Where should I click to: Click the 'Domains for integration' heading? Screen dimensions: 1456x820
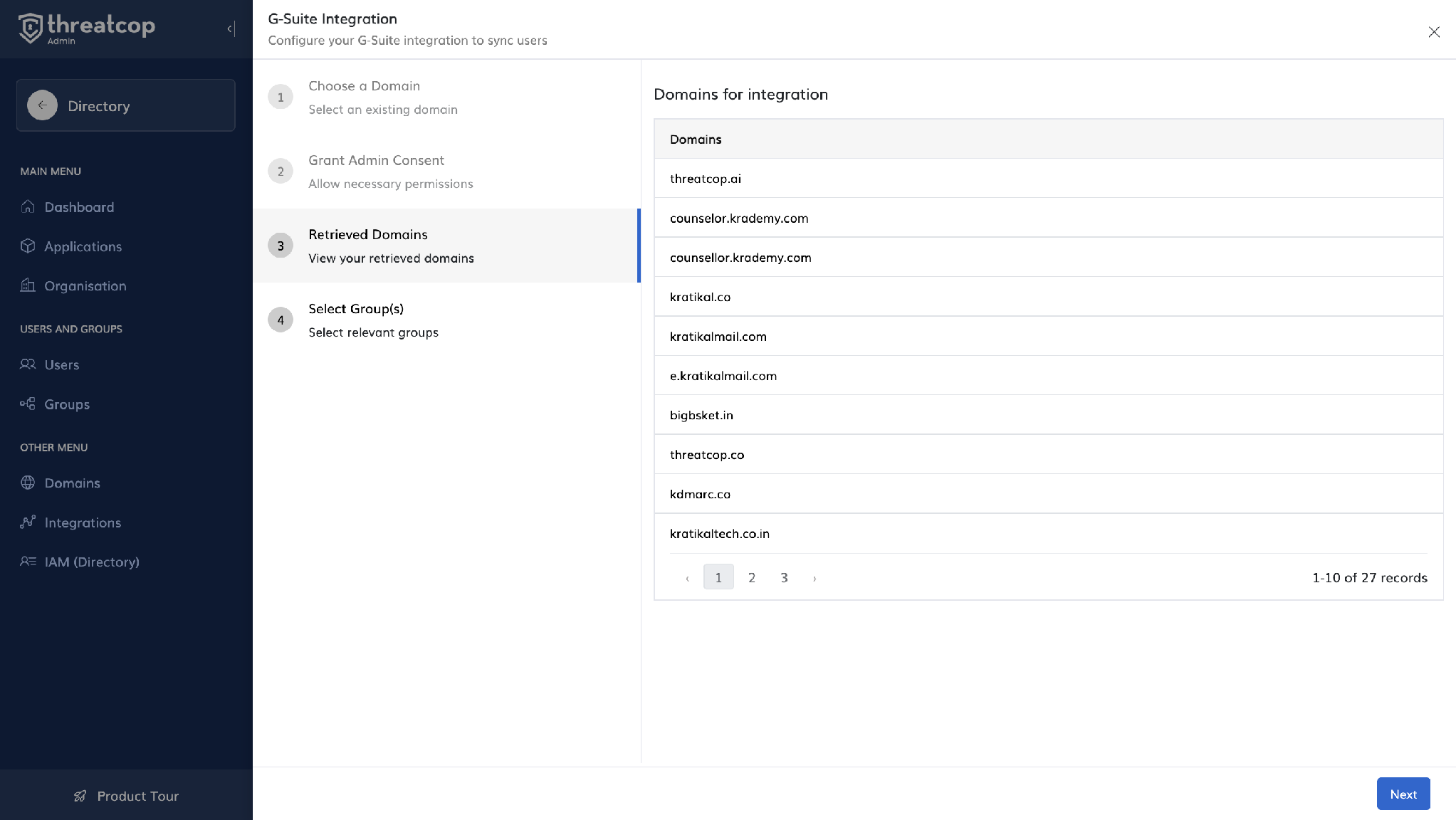click(x=740, y=94)
